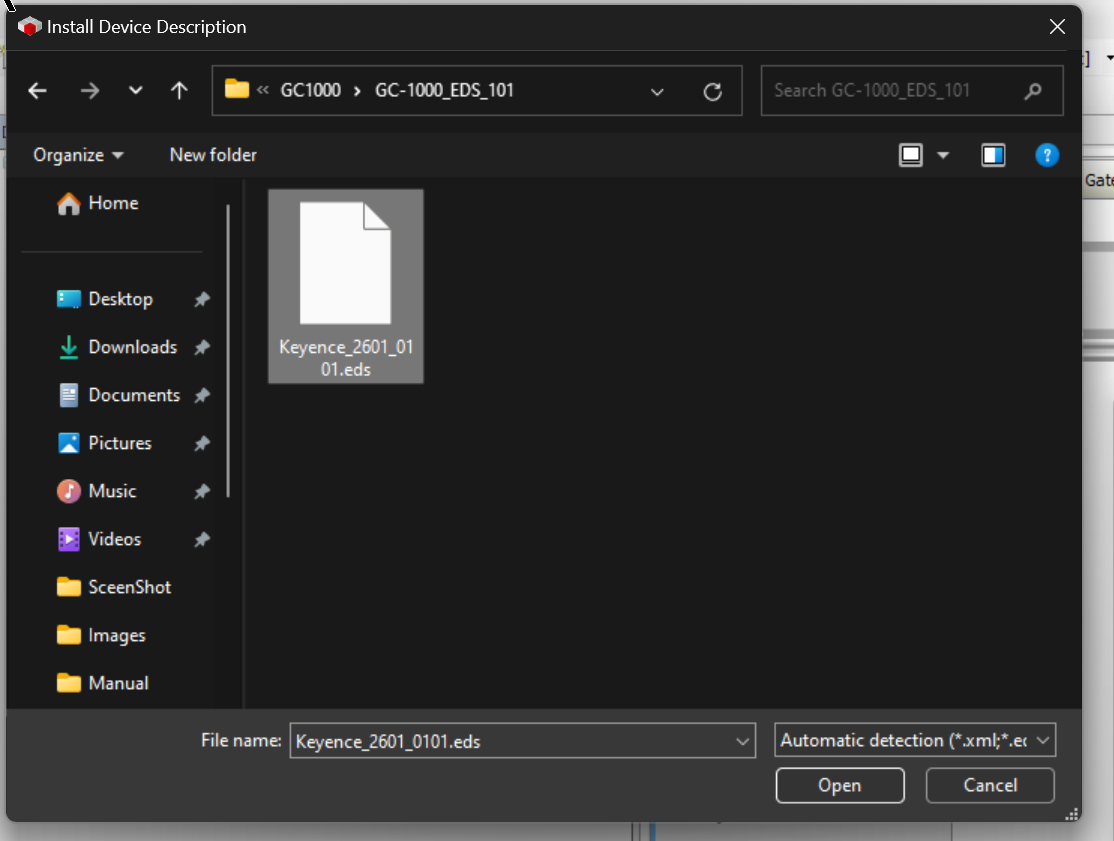Screen dimensions: 1114x841
Task: Open view options dropdown arrow
Action: [943, 155]
